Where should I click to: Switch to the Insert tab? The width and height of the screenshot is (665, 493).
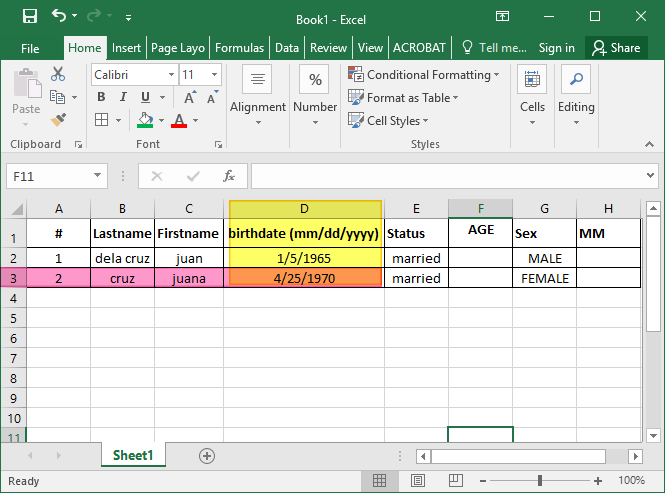pos(126,48)
